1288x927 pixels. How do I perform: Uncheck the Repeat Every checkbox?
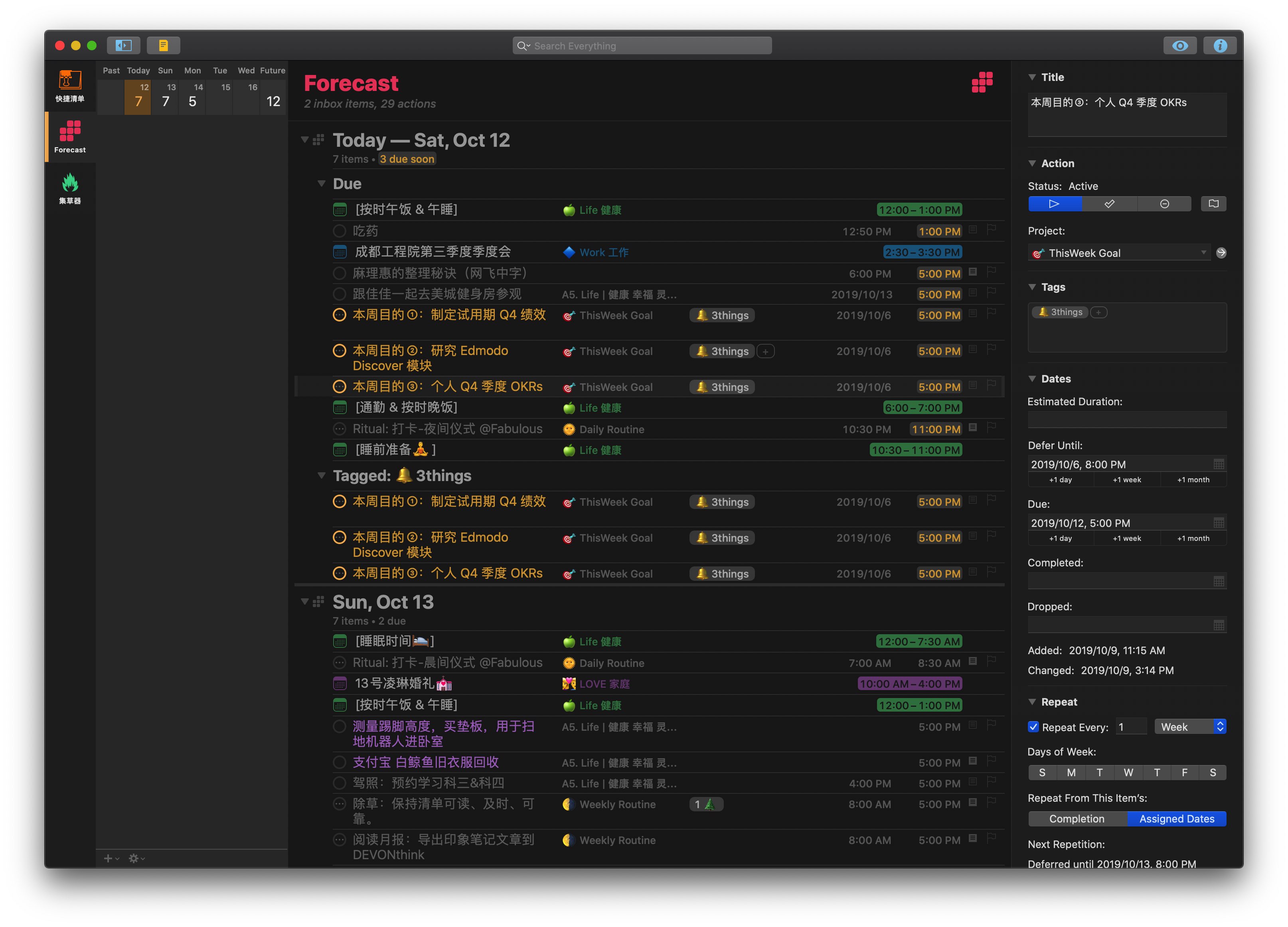[x=1033, y=727]
